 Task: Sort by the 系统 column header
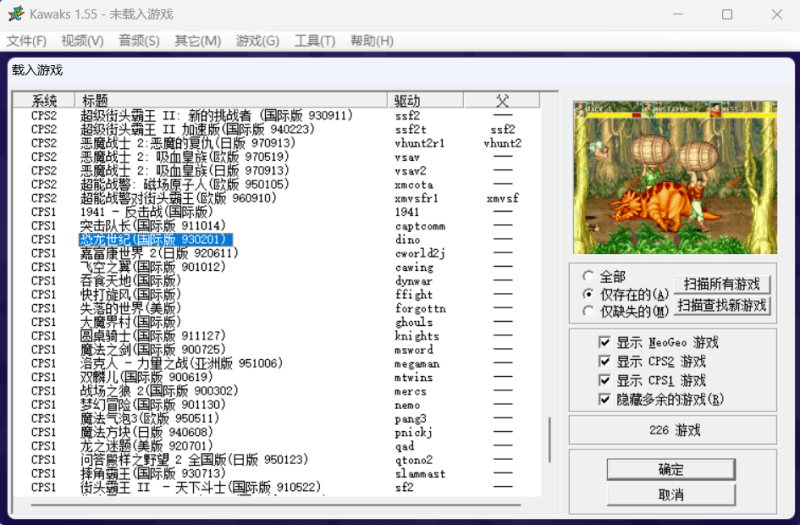click(x=44, y=101)
